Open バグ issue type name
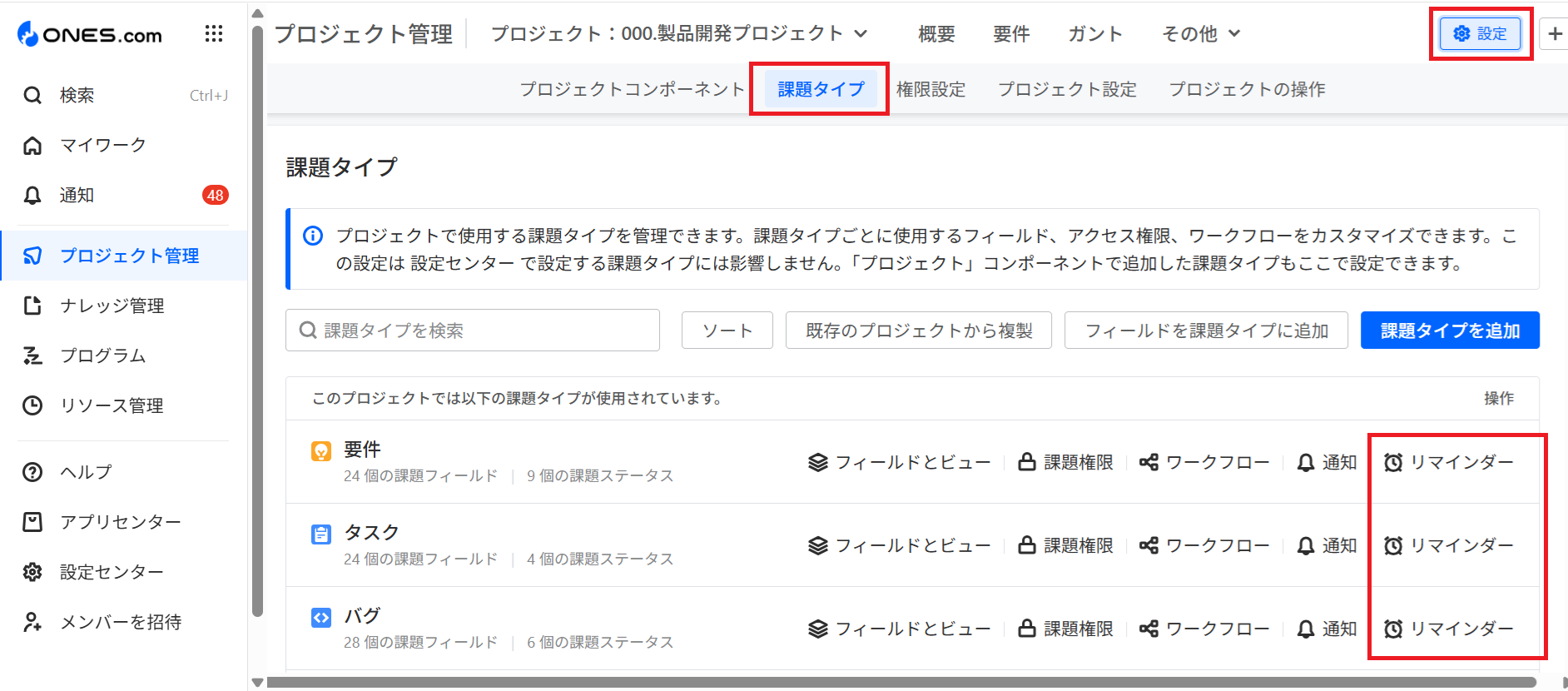The width and height of the screenshot is (1568, 691). click(x=362, y=616)
